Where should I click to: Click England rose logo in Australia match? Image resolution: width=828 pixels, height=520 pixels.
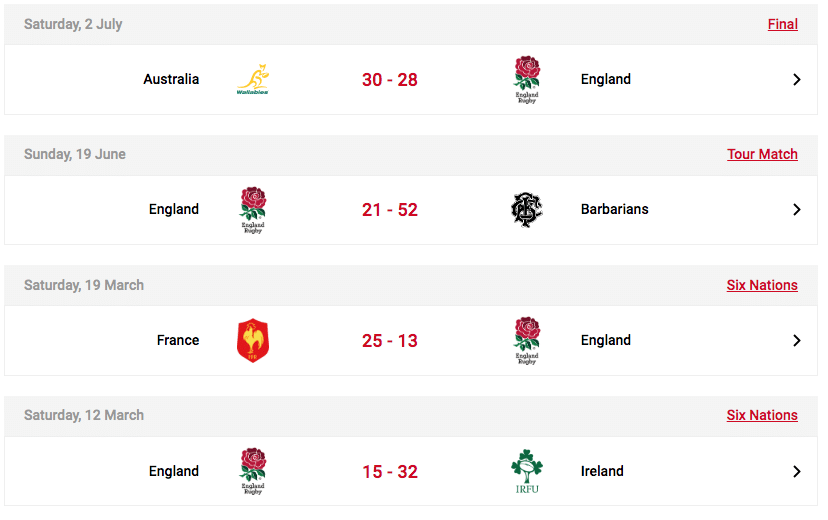[x=527, y=79]
